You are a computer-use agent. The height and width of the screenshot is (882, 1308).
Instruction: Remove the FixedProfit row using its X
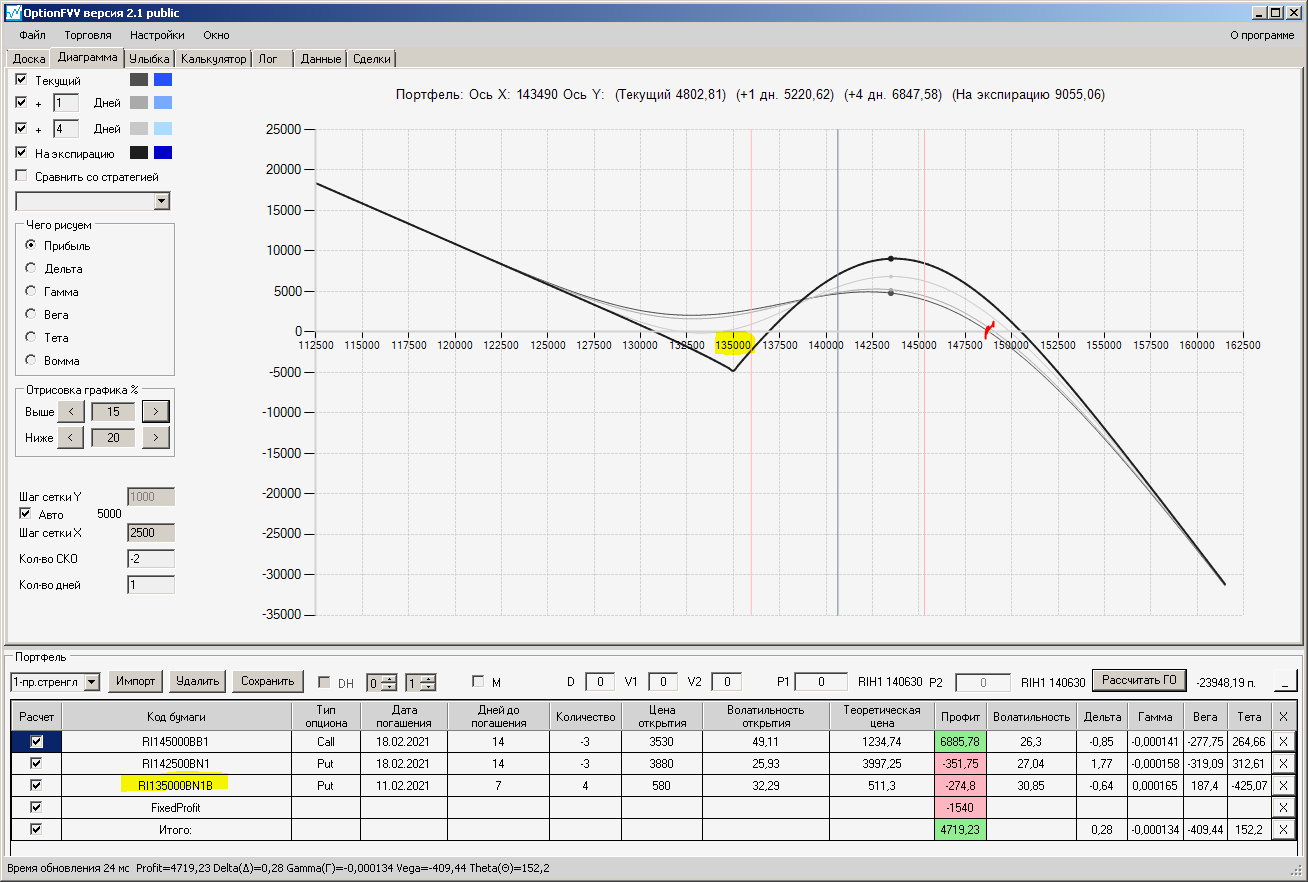(1284, 808)
